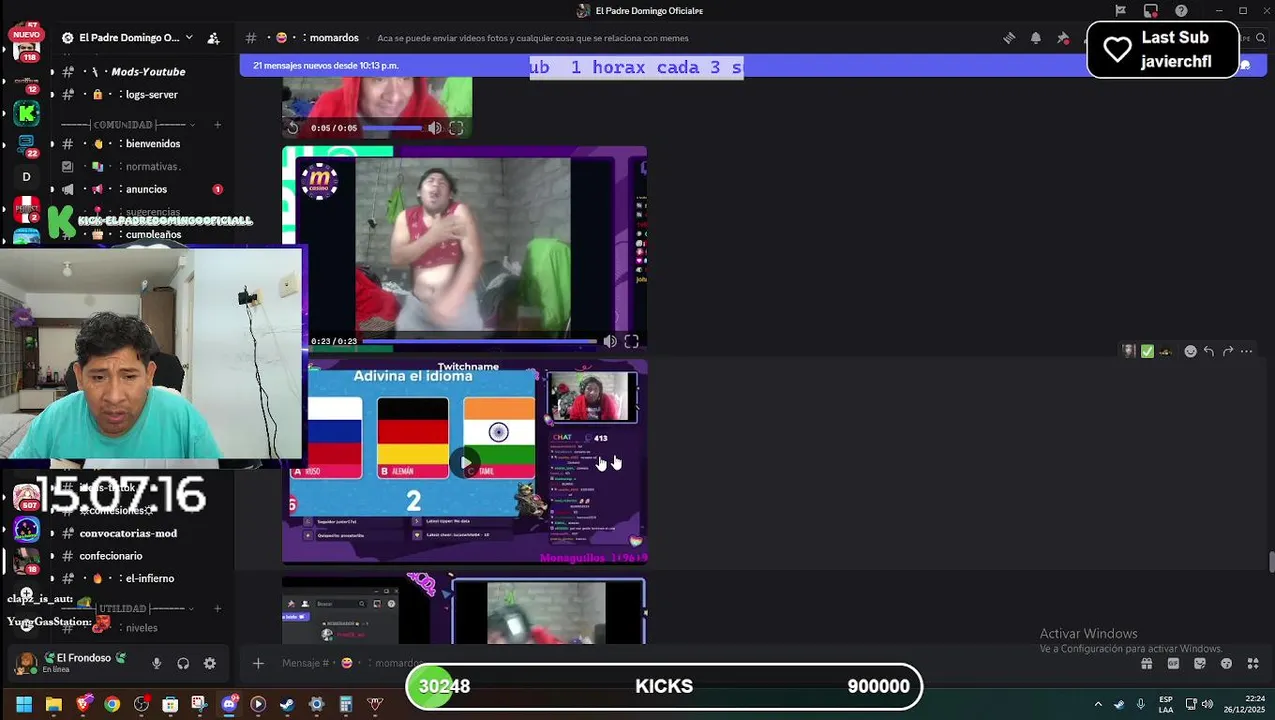
Task: Open the Discord help question mark icon
Action: (1182, 11)
